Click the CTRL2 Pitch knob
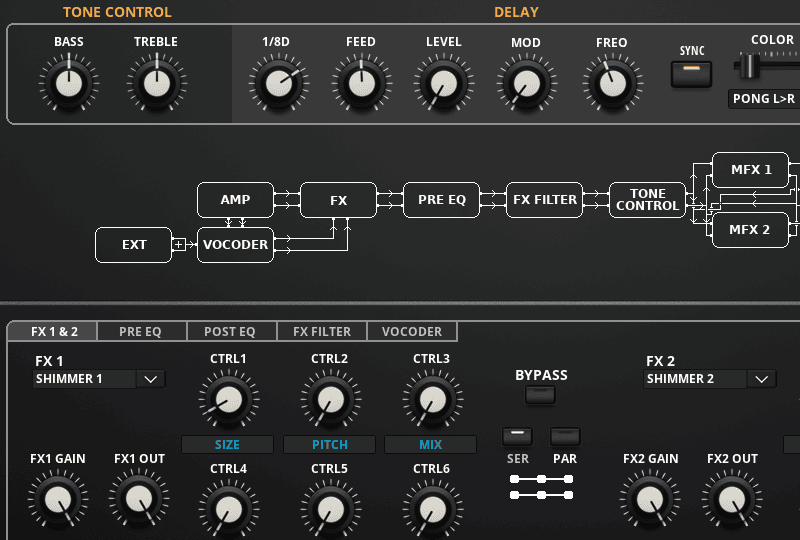 (329, 401)
